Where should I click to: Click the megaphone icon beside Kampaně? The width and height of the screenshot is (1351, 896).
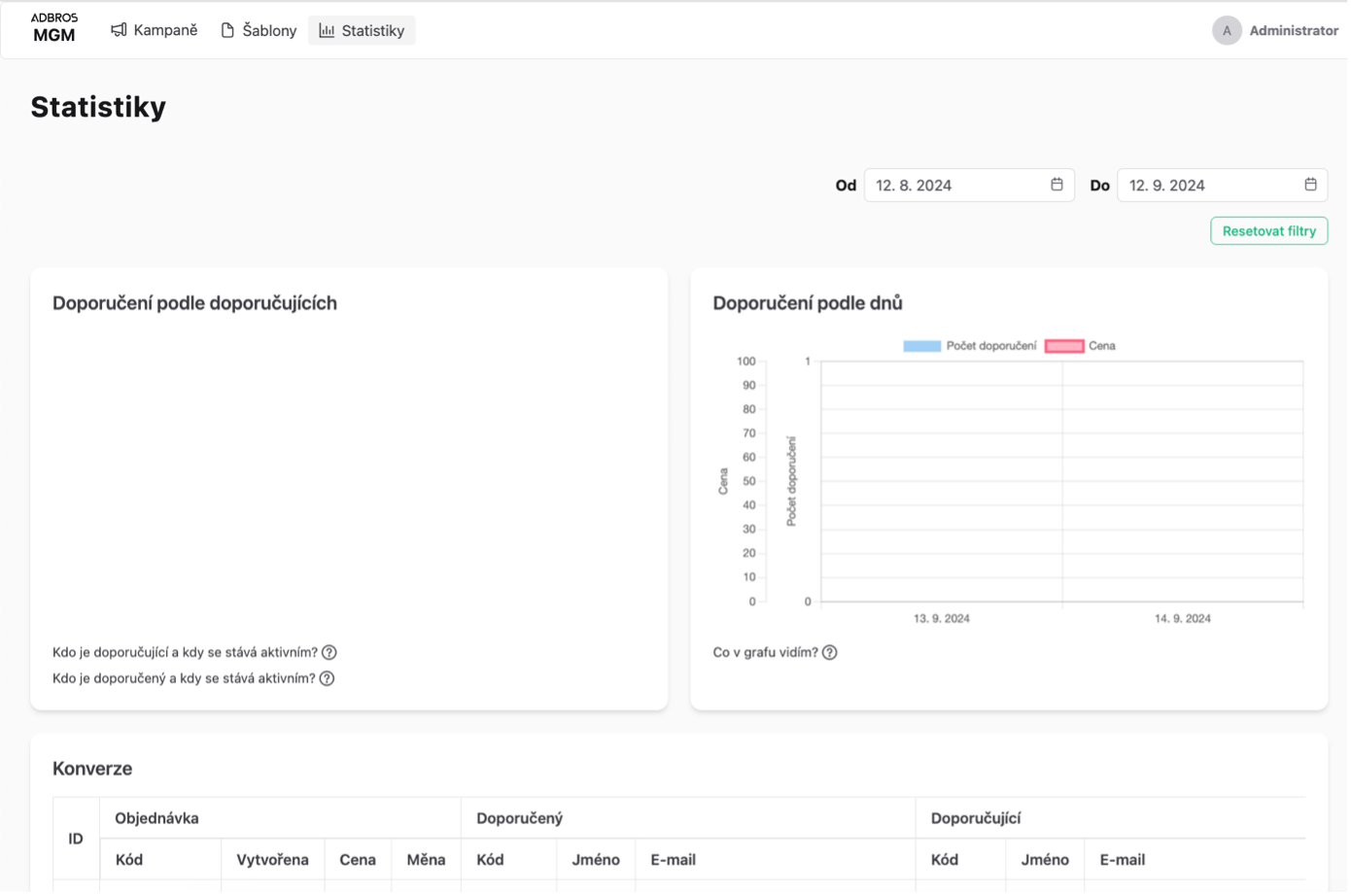(119, 30)
